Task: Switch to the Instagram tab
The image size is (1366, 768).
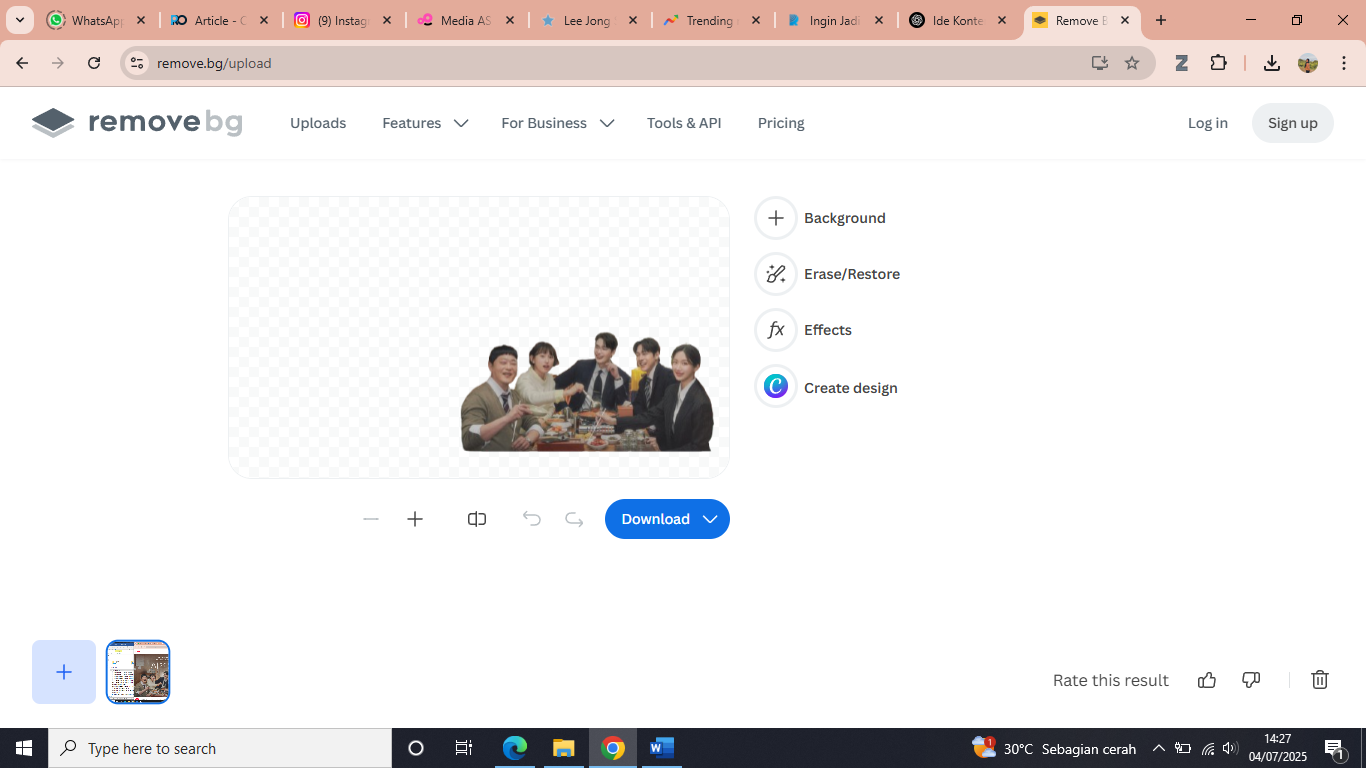Action: tap(343, 20)
